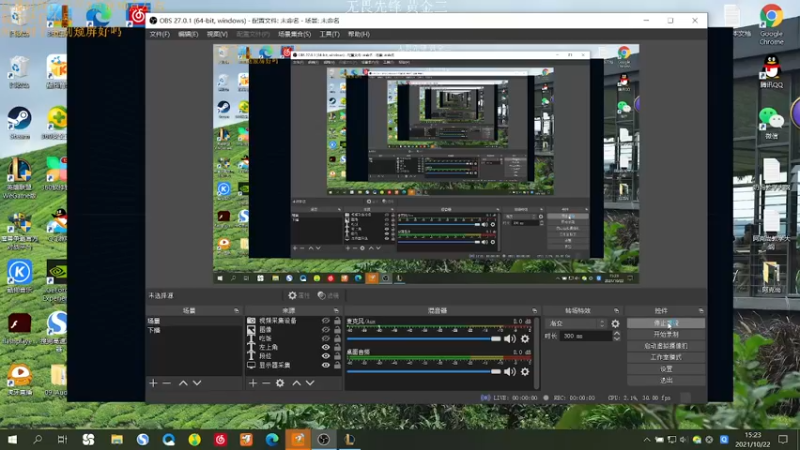Open the 场景集合(S) menu
This screenshot has width=800, height=450.
point(294,34)
